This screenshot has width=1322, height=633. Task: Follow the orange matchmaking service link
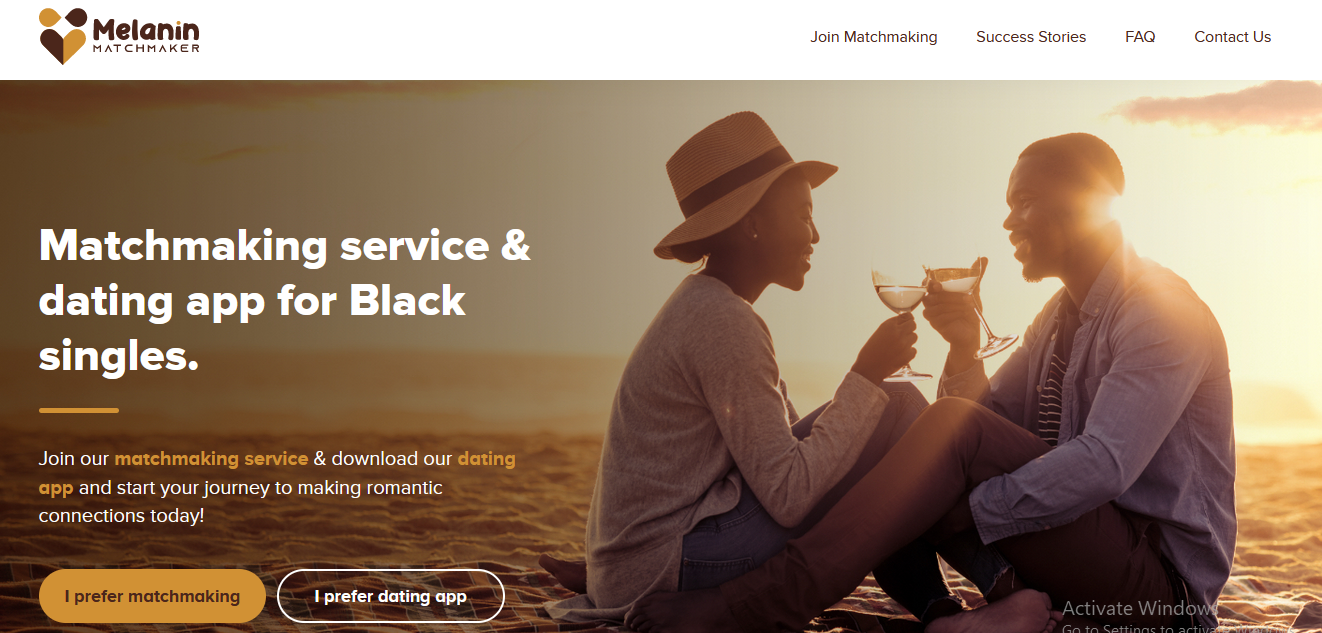211,459
